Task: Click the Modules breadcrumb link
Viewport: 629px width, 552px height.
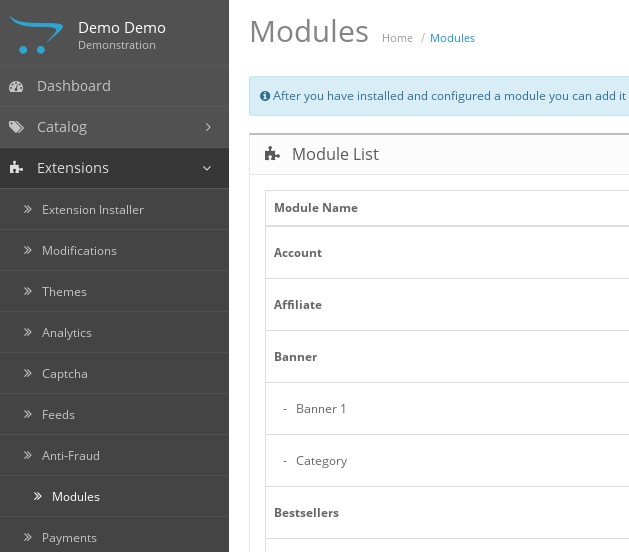Action: pos(452,38)
